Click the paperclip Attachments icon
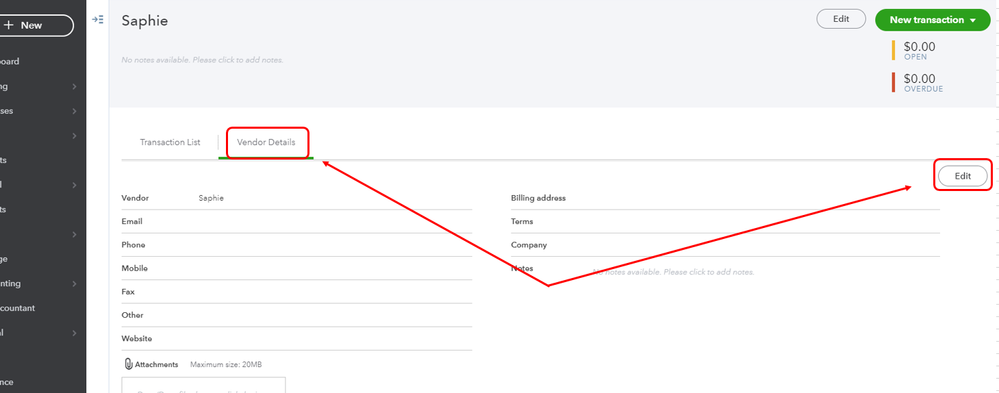 click(x=128, y=364)
